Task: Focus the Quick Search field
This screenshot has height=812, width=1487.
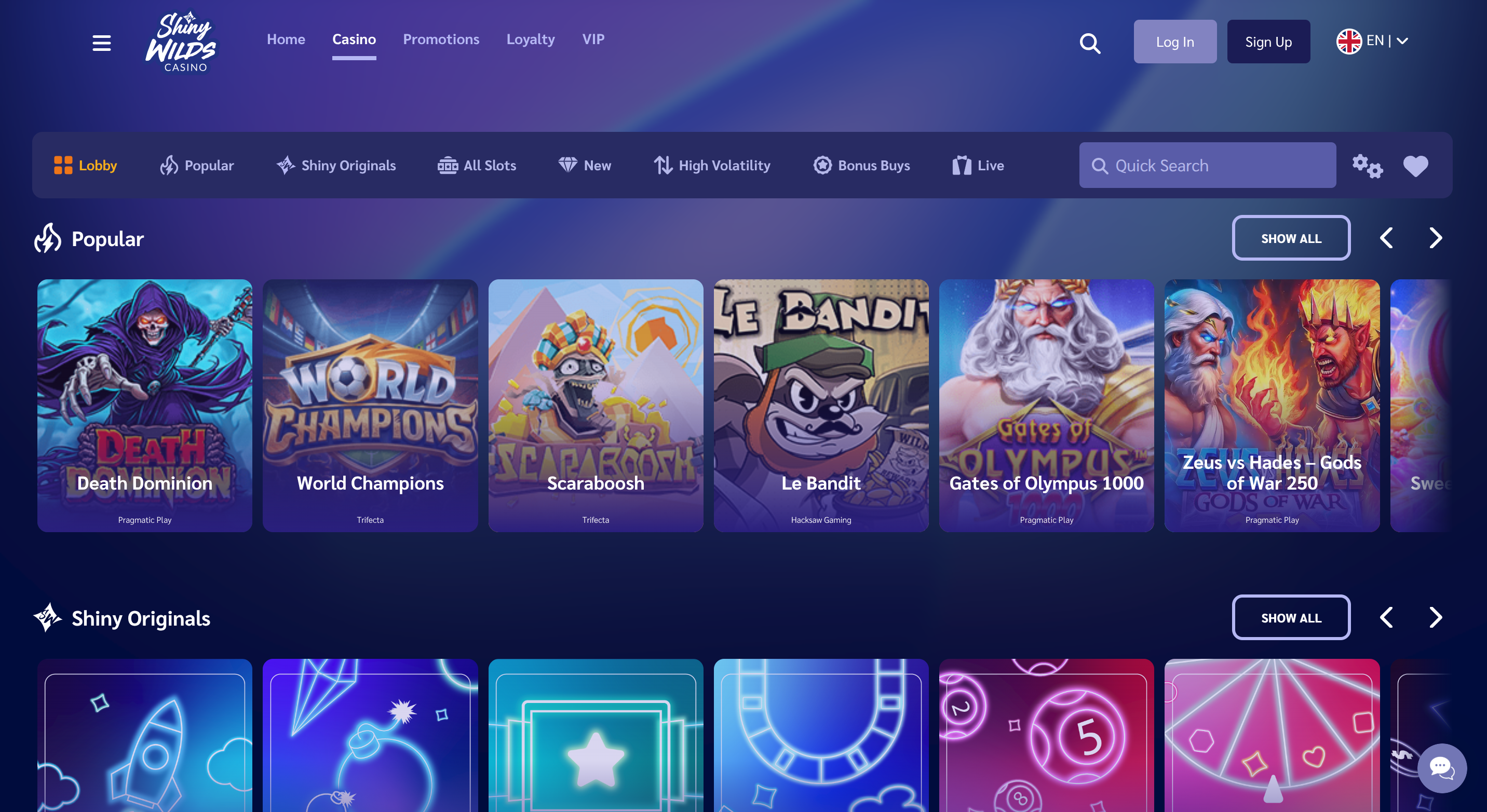Action: [1207, 165]
